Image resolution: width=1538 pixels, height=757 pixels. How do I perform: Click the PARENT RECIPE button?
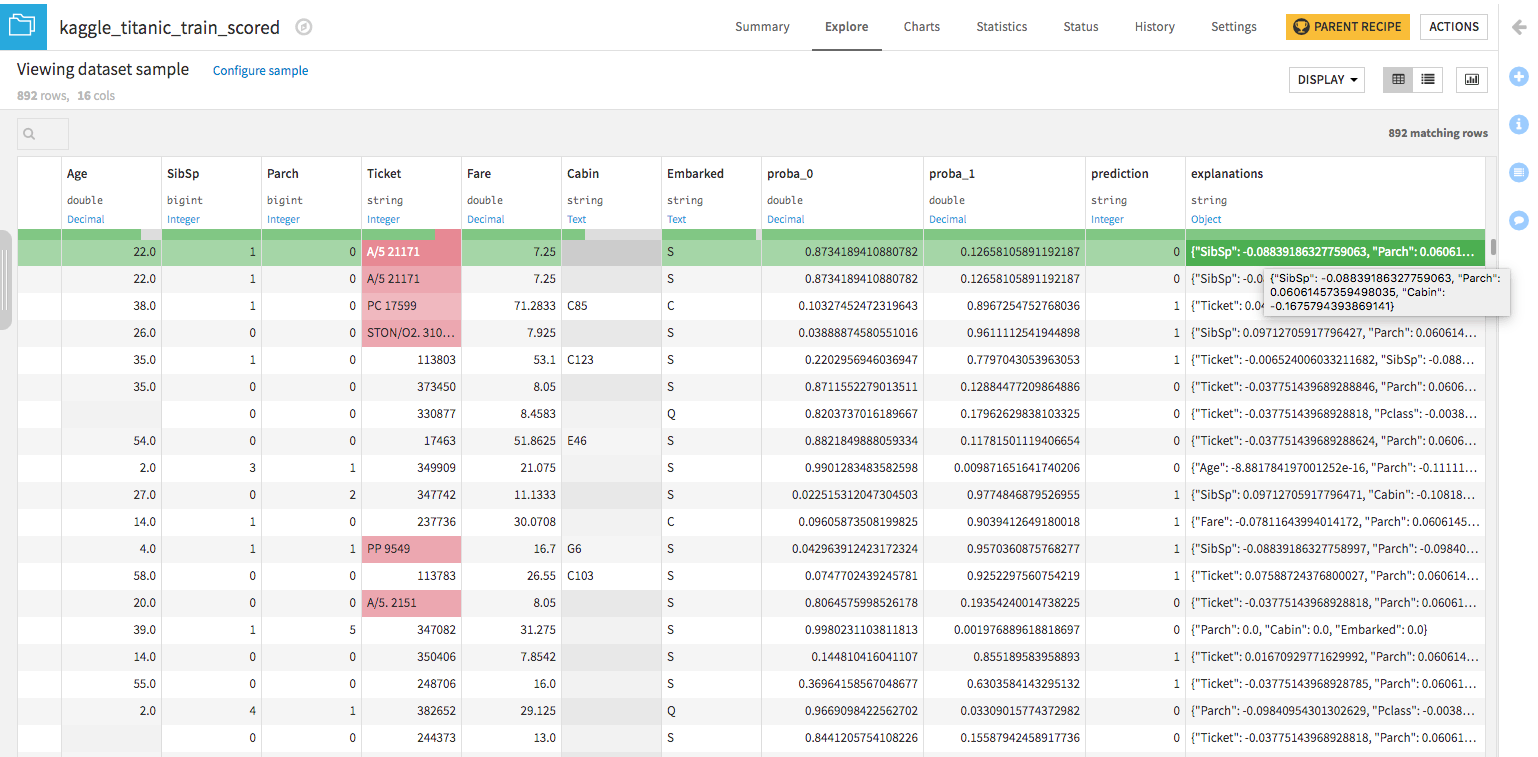tap(1347, 27)
